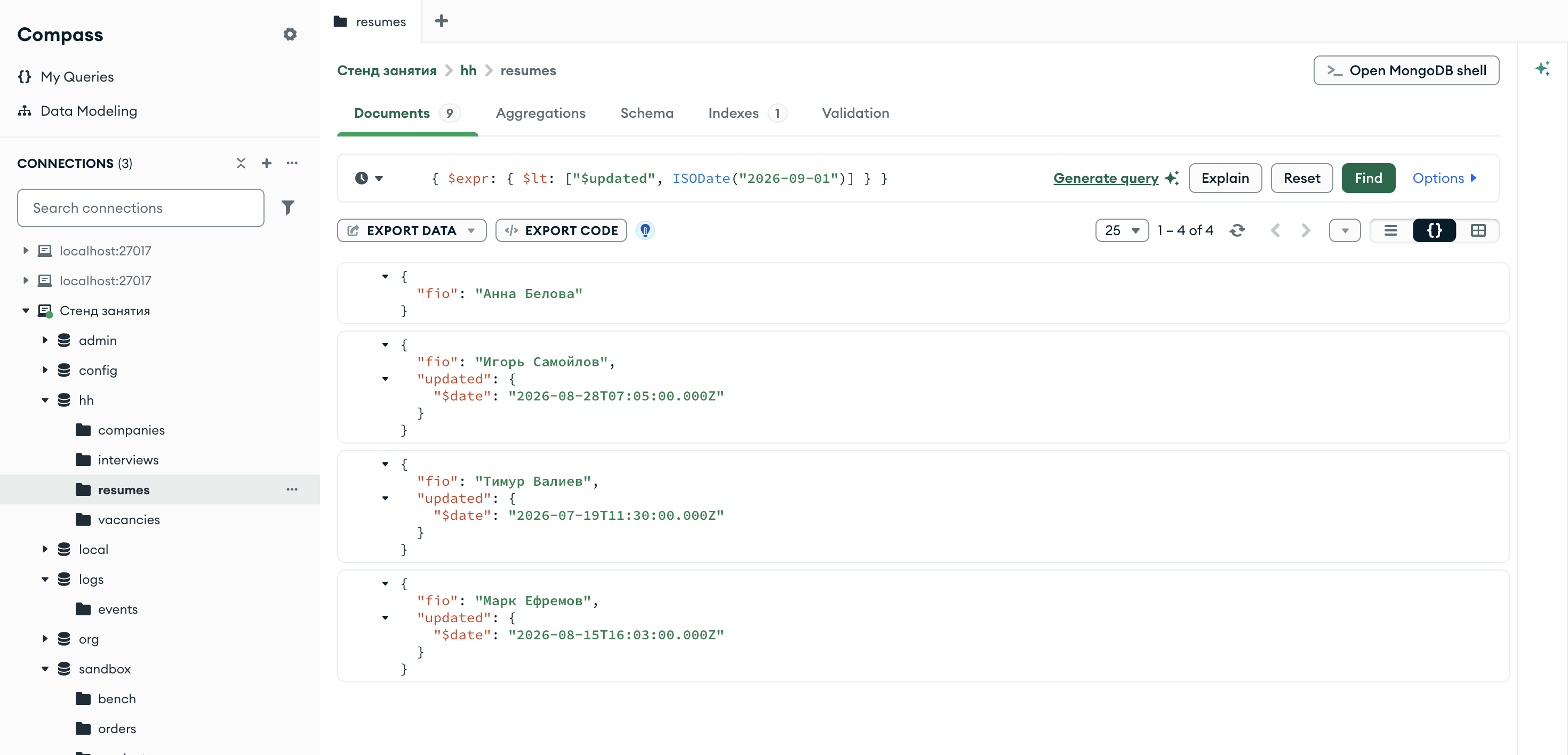1568x755 pixels.
Task: Switch to JSON view
Action: [x=1434, y=230]
